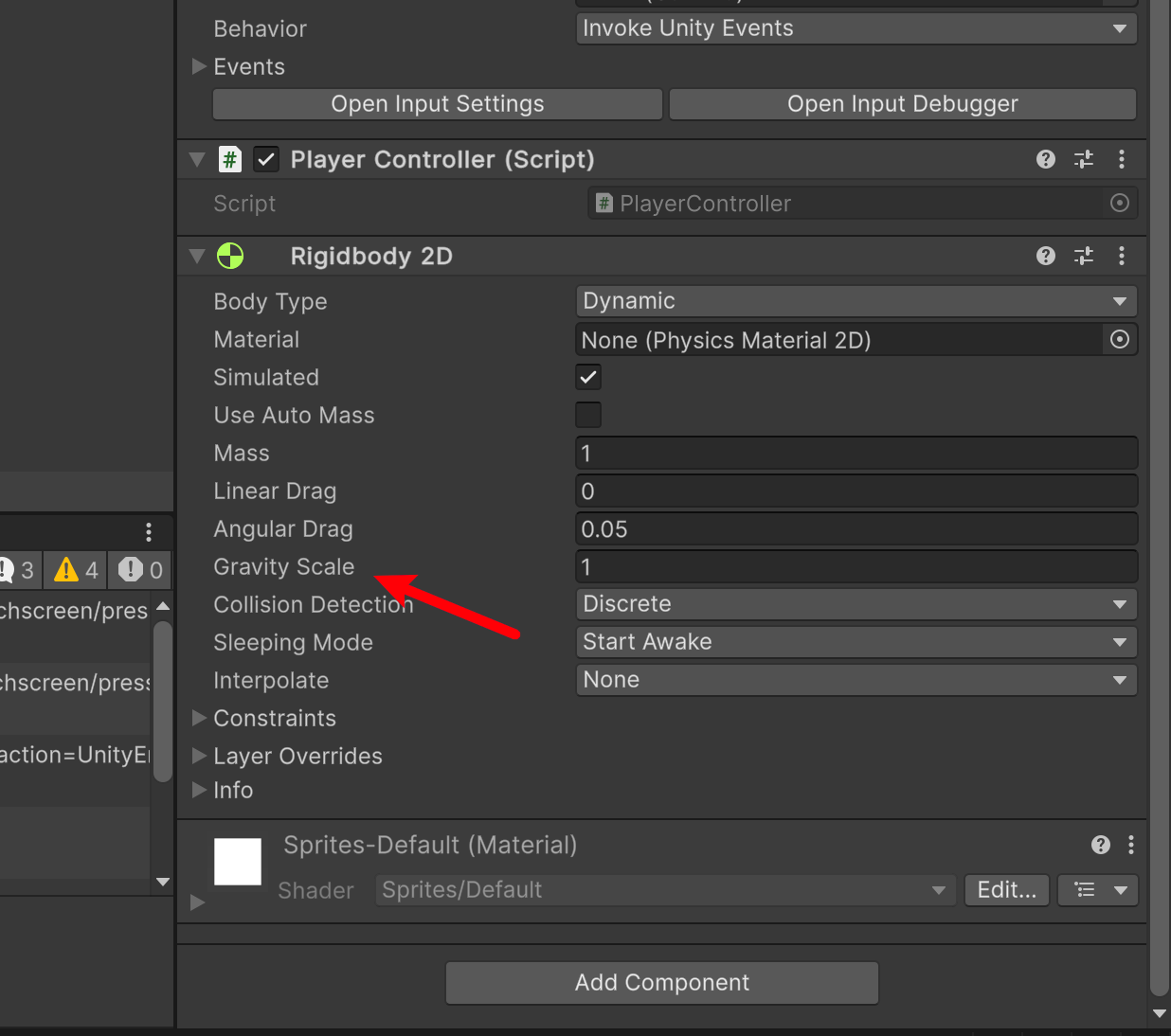Click the Mass value field
The height and width of the screenshot is (1036, 1171).
click(856, 453)
